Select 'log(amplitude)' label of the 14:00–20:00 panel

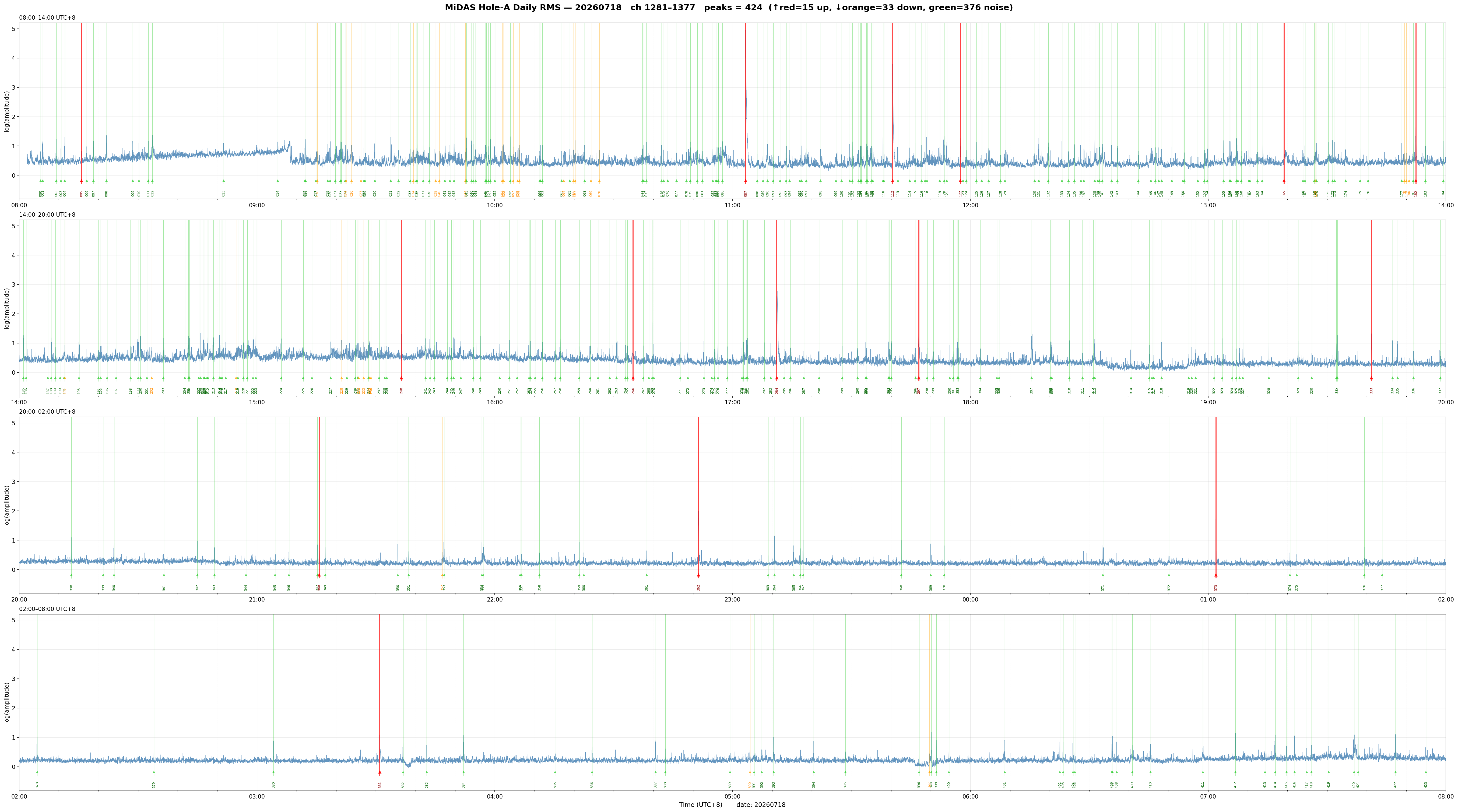(x=7, y=308)
